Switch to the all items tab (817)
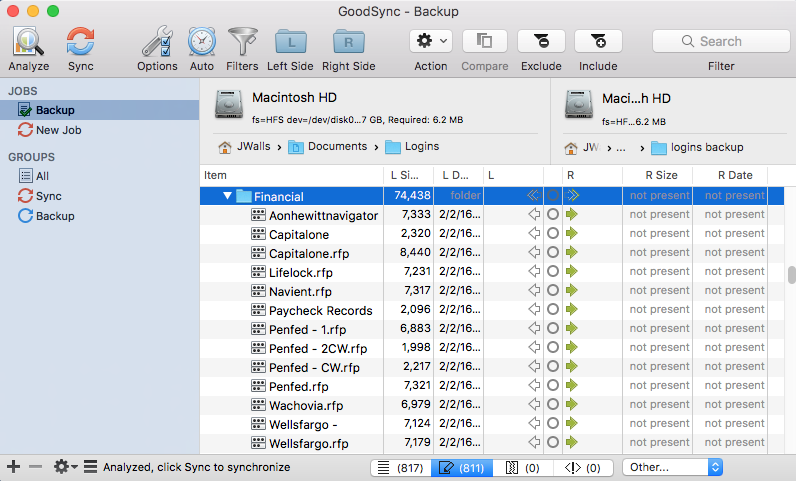The image size is (796, 481). pyautogui.click(x=400, y=467)
